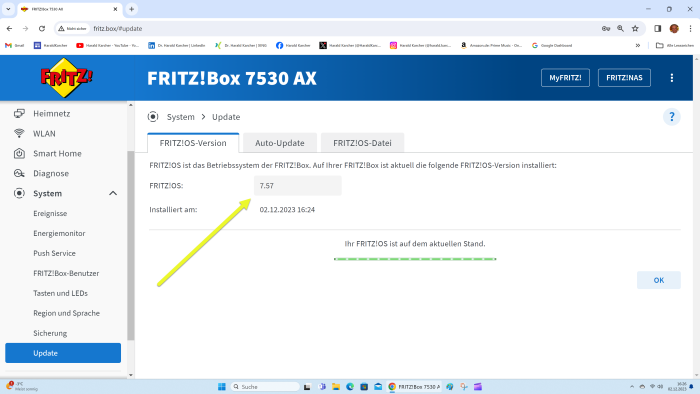The height and width of the screenshot is (394, 700).
Task: Open the Alle Lesezeichen folder
Action: coord(675,46)
